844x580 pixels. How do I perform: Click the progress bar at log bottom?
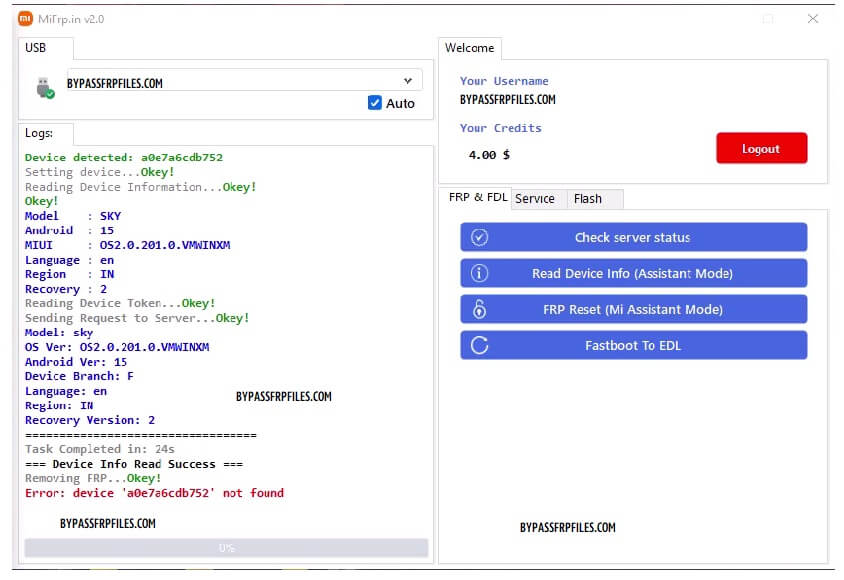[226, 548]
